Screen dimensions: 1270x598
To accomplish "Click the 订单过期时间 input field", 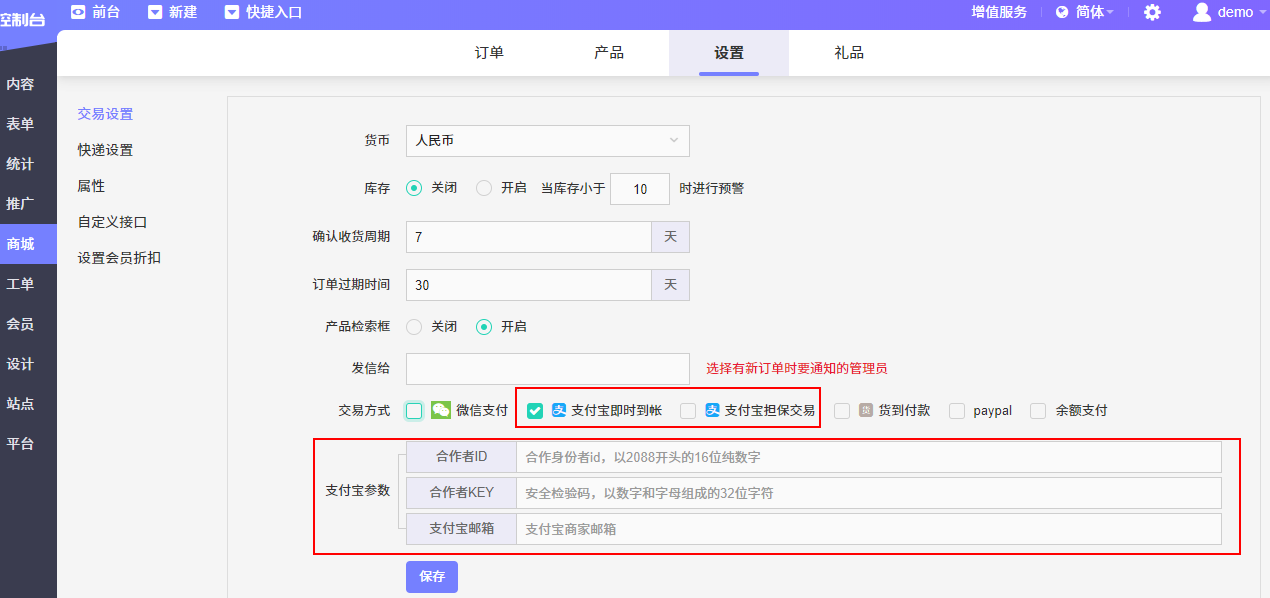I will (529, 285).
